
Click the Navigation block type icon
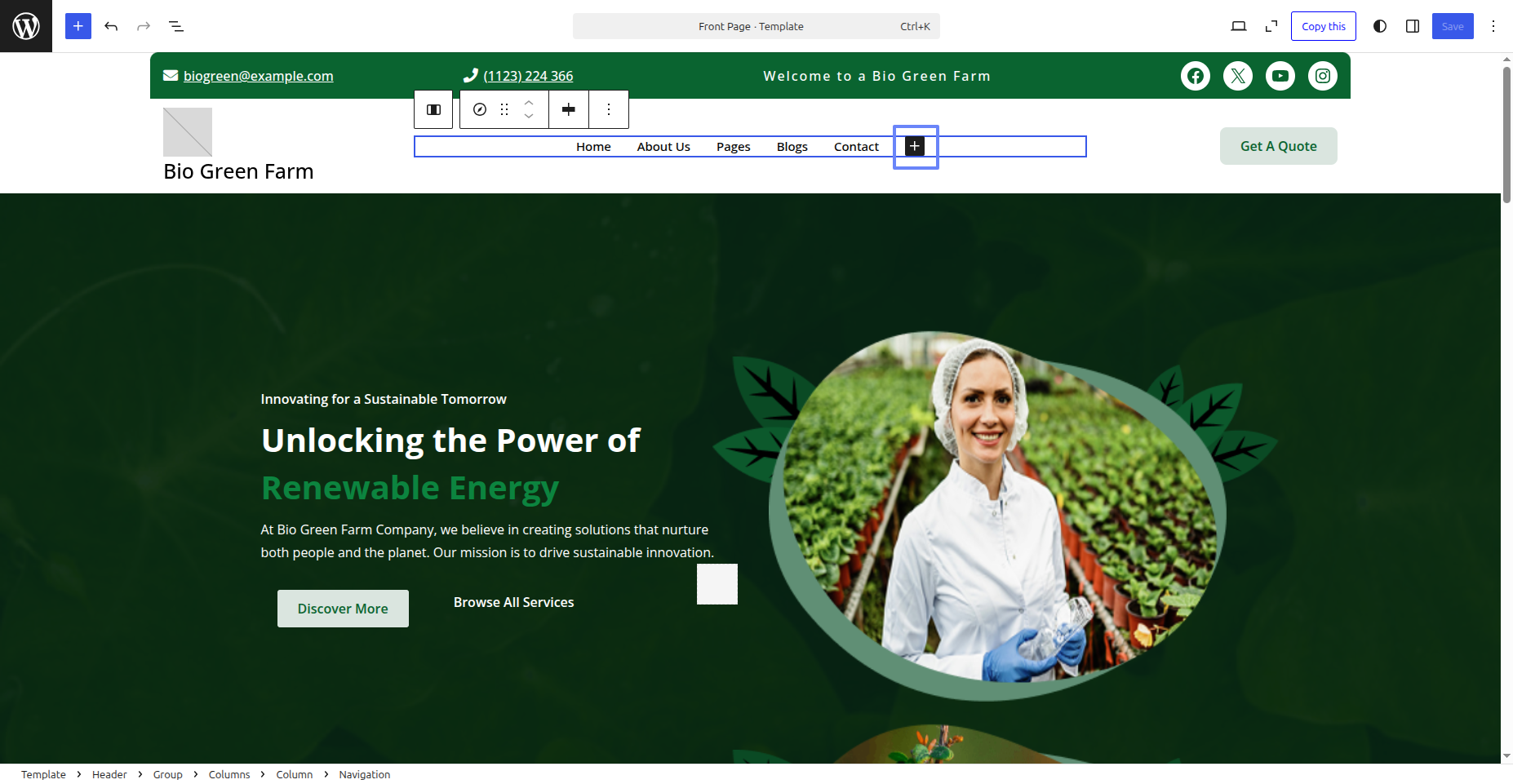(x=480, y=109)
